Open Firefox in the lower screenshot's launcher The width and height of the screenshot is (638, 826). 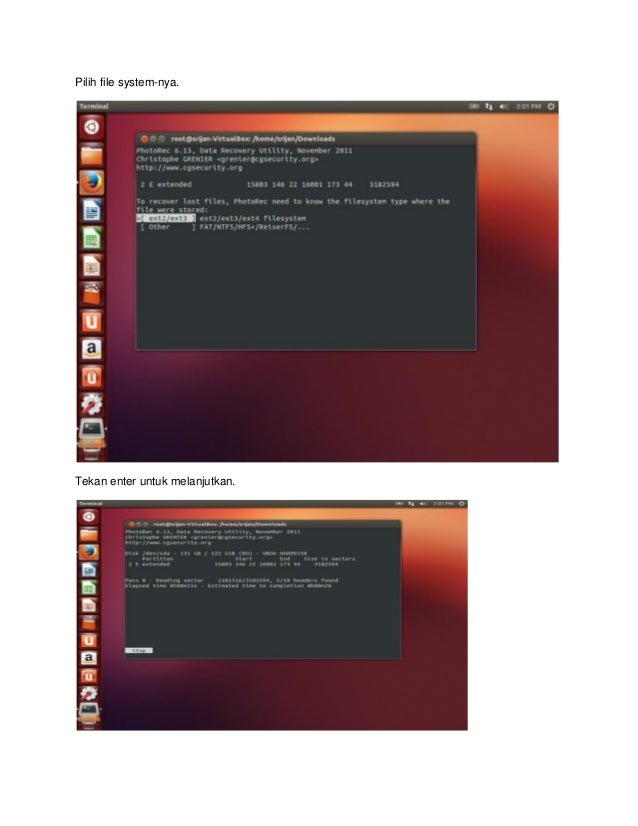[89, 552]
